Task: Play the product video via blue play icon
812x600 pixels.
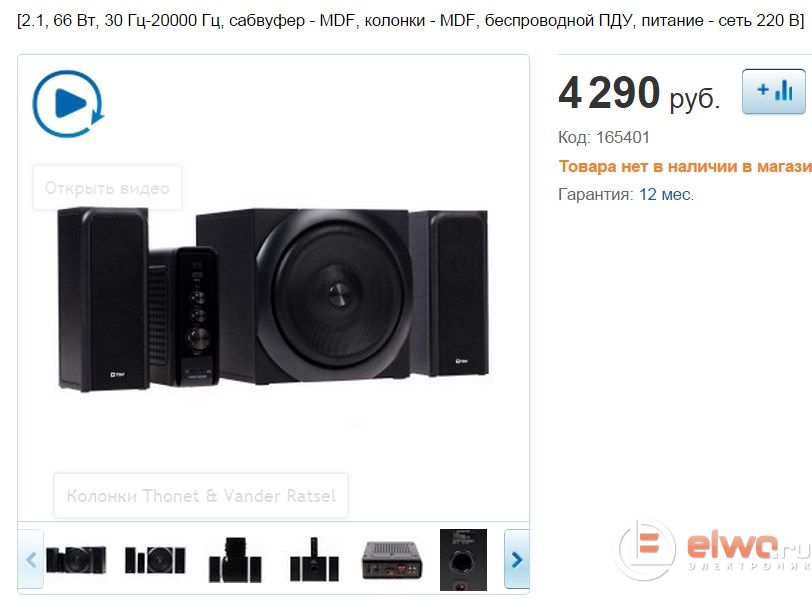Action: [68, 103]
